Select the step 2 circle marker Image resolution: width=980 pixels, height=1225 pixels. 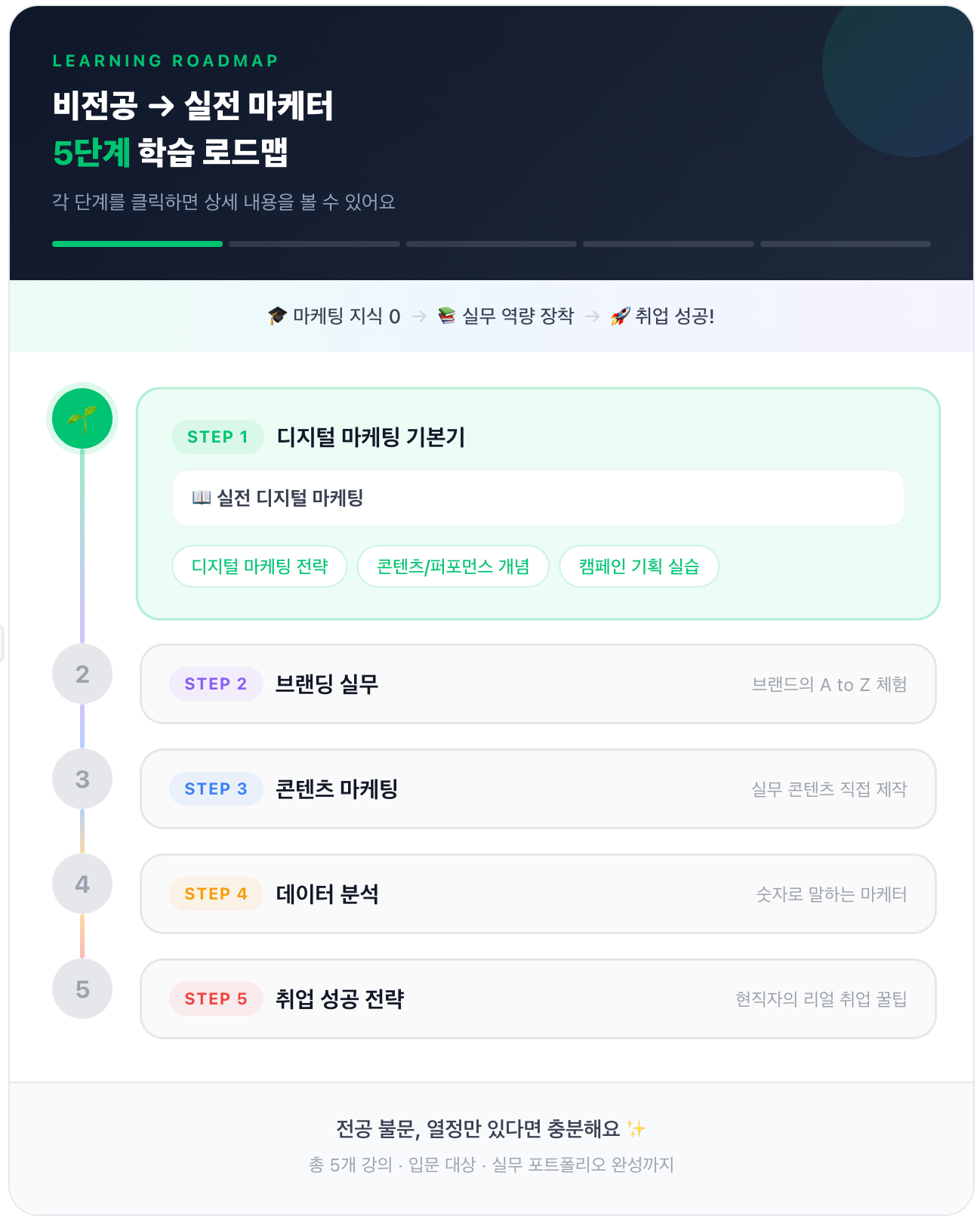[x=82, y=674]
